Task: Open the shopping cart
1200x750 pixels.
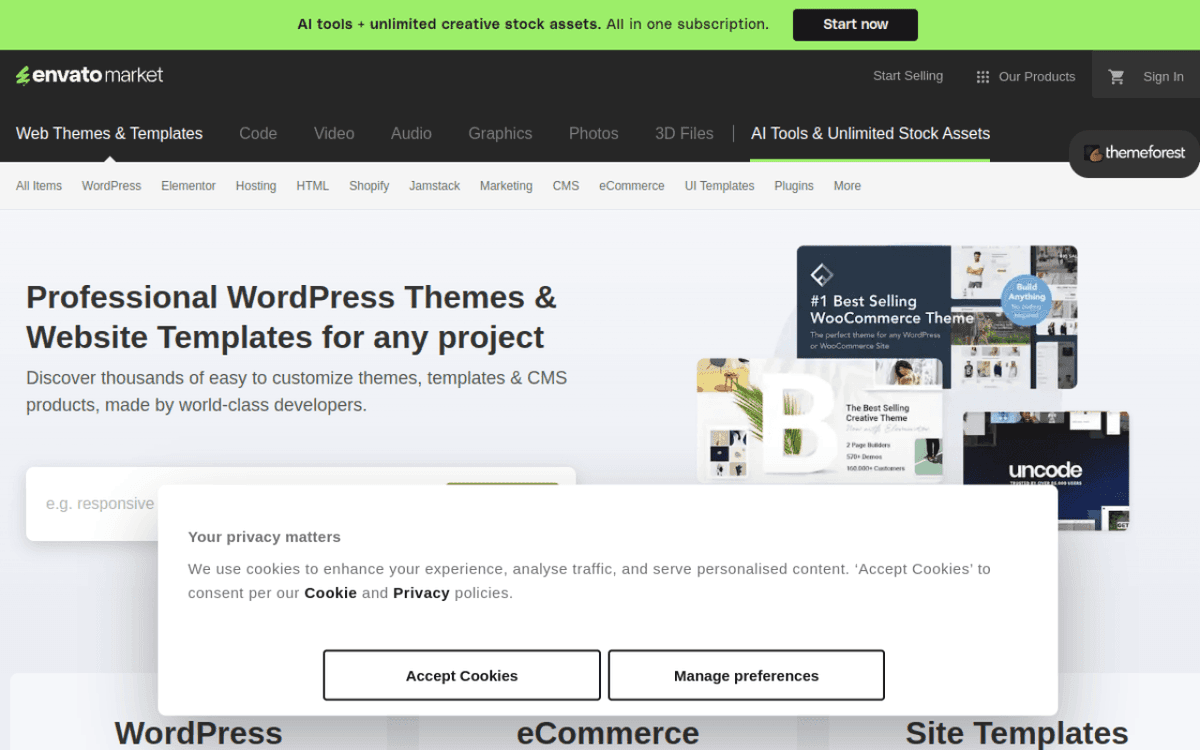Action: pyautogui.click(x=1116, y=76)
